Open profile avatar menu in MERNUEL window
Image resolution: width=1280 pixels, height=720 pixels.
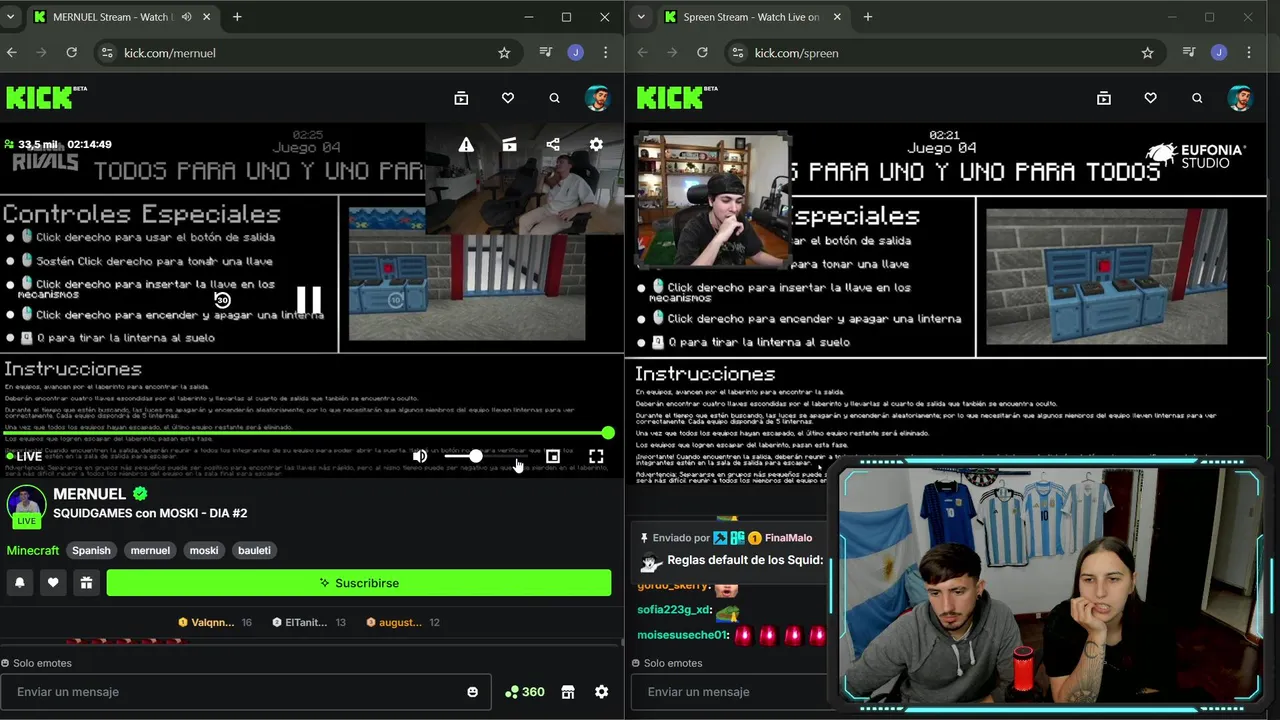click(598, 98)
